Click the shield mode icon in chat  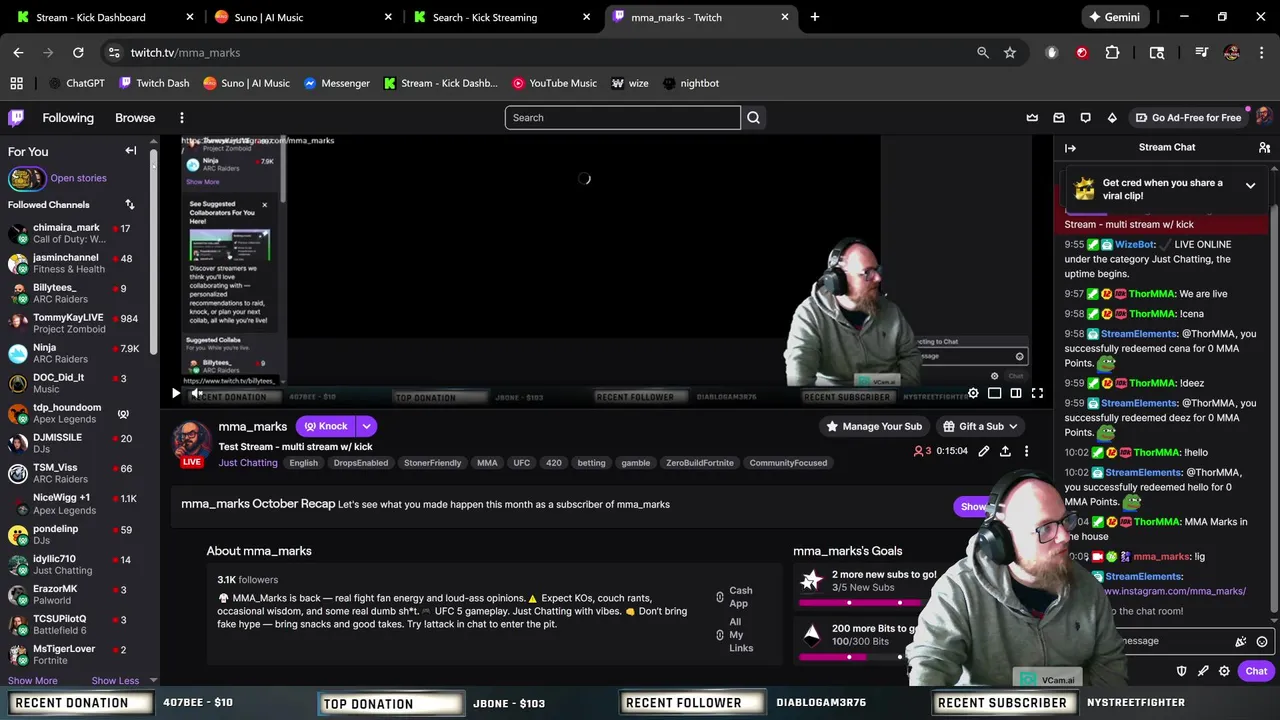click(1181, 671)
